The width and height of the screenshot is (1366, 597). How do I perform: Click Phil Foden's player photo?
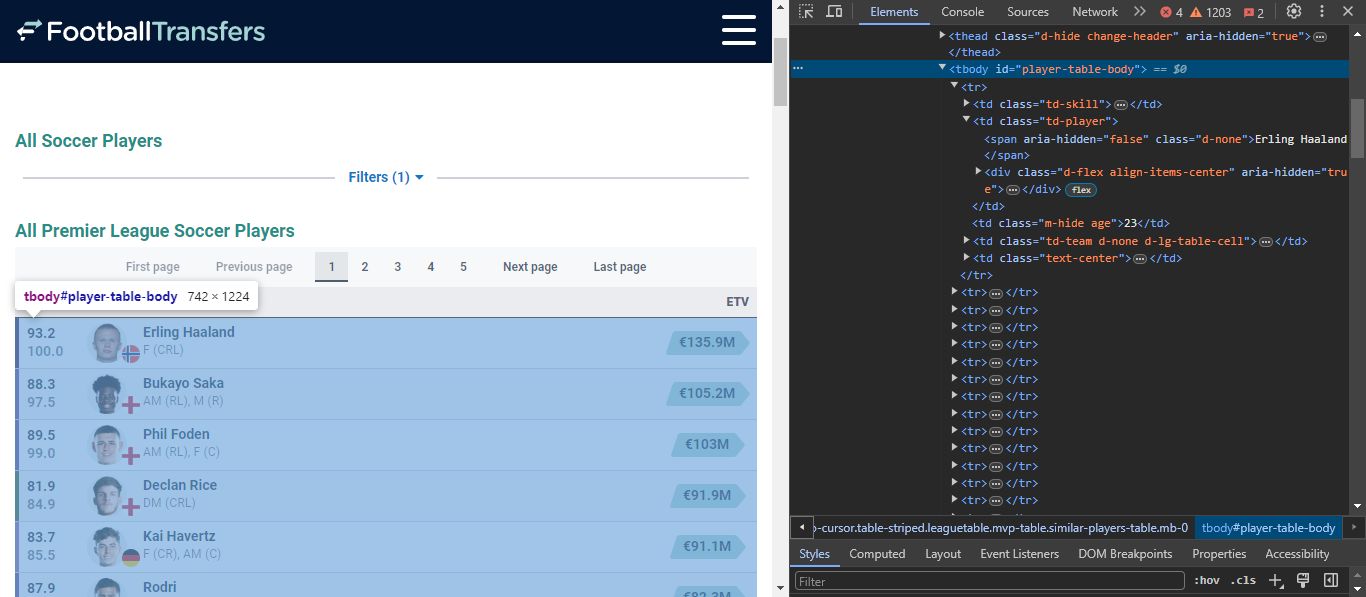click(107, 444)
